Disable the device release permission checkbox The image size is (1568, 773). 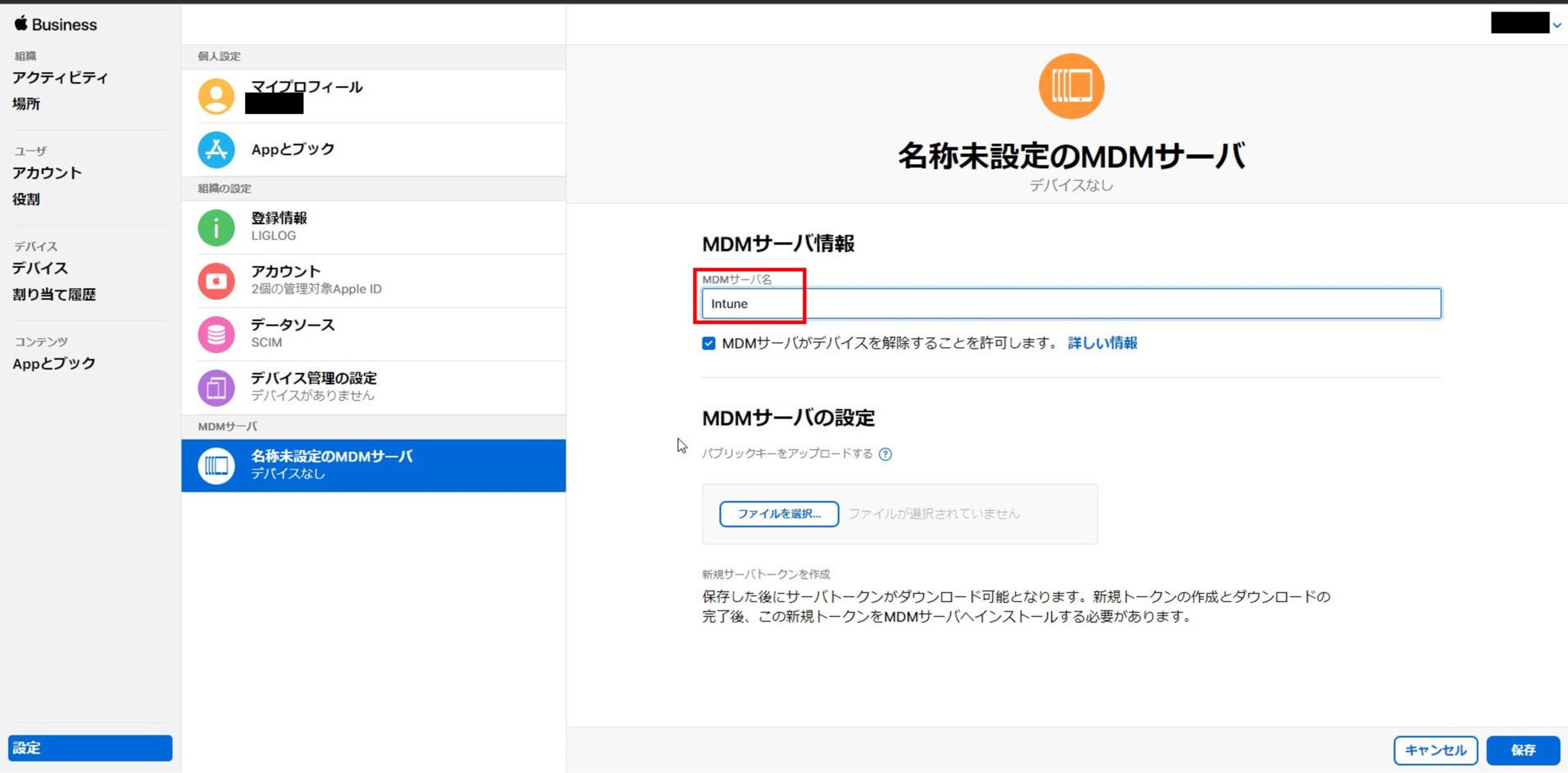point(708,343)
